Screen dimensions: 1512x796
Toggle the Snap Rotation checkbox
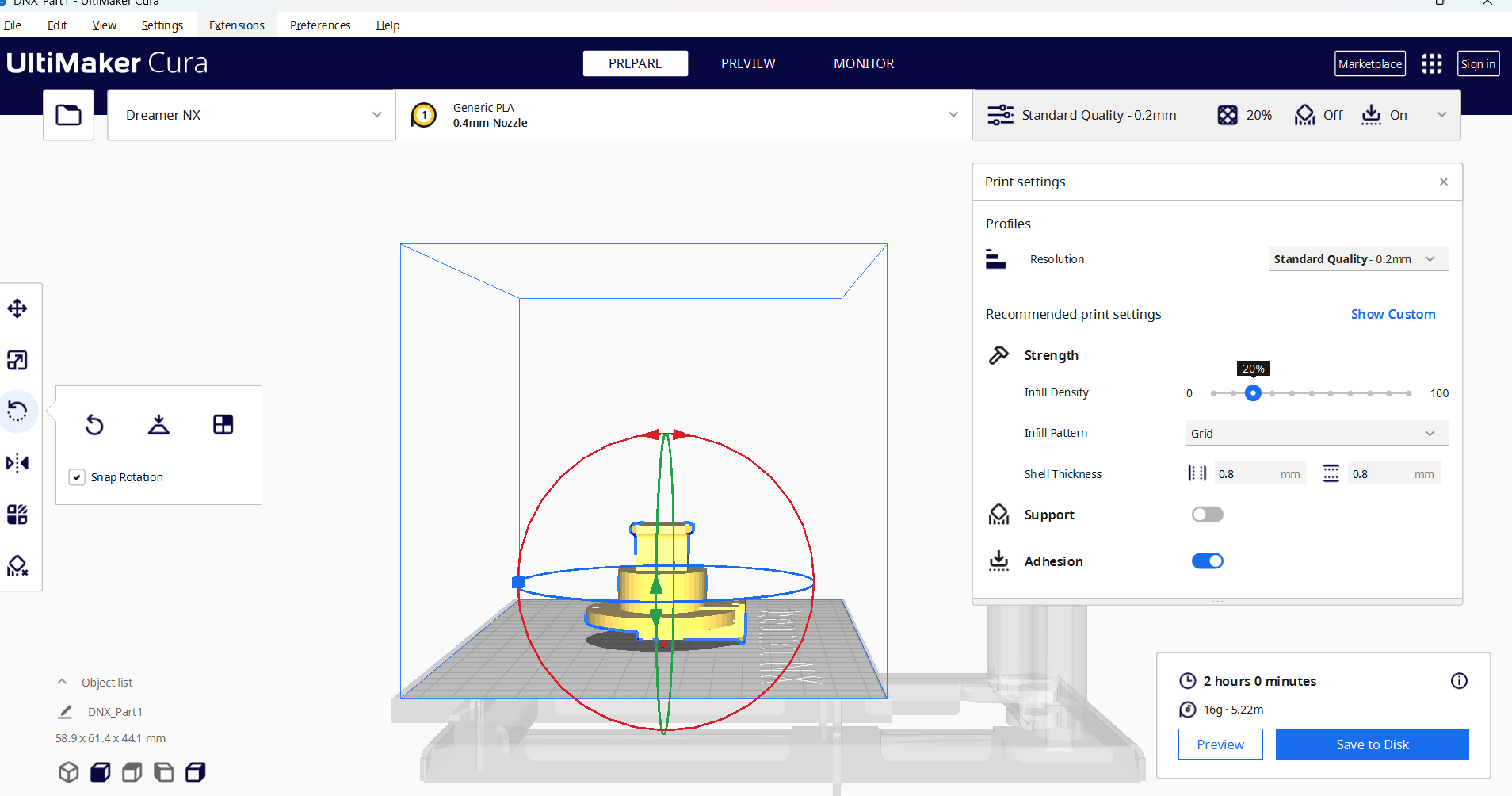(77, 477)
